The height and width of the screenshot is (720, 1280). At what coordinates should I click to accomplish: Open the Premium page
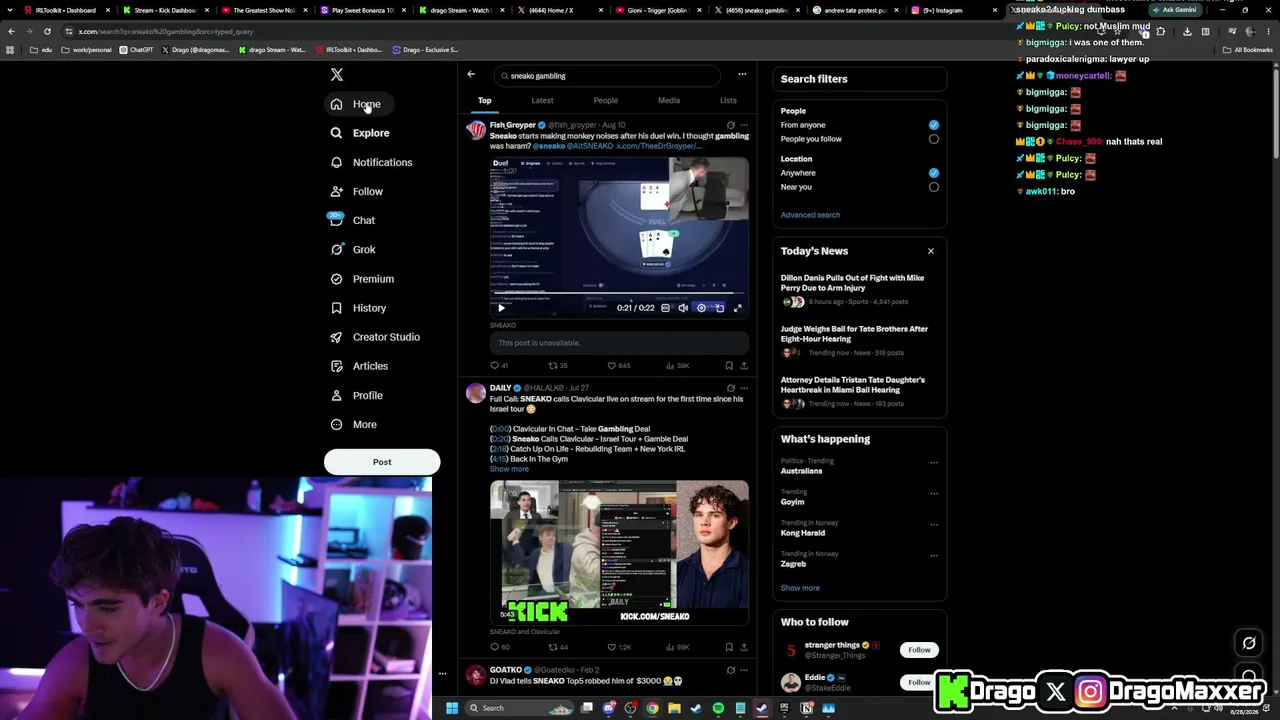click(x=363, y=279)
